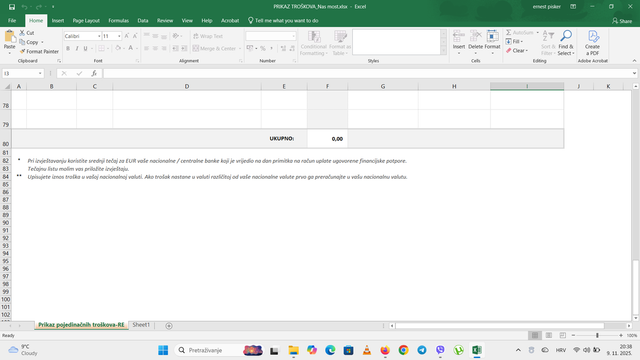Click Format as Table button
Image resolution: width=640 pixels, height=360 pixels.
[340, 43]
